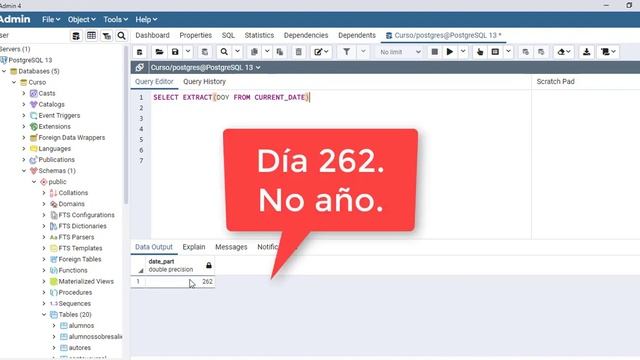Click the browser tree vertical scrollbar

tap(126, 124)
